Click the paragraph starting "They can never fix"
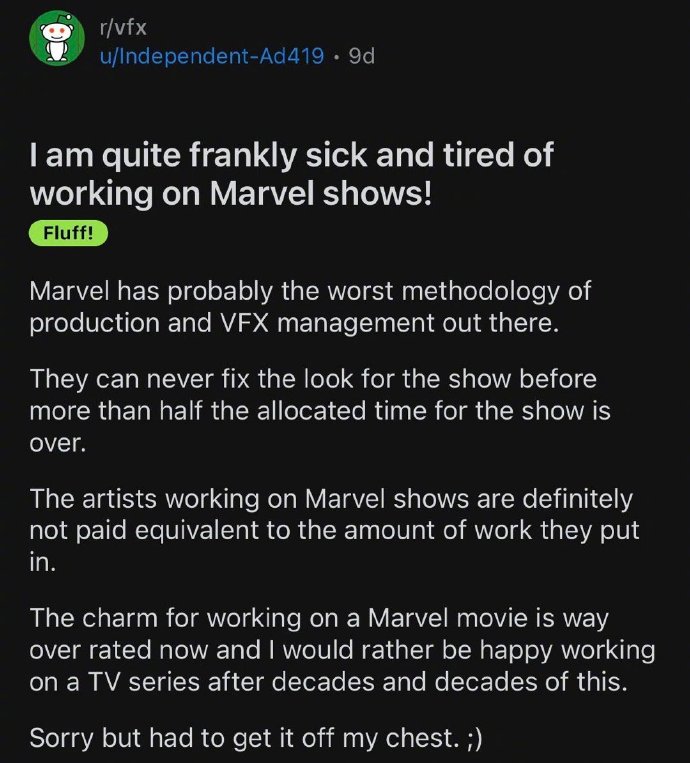 318,411
